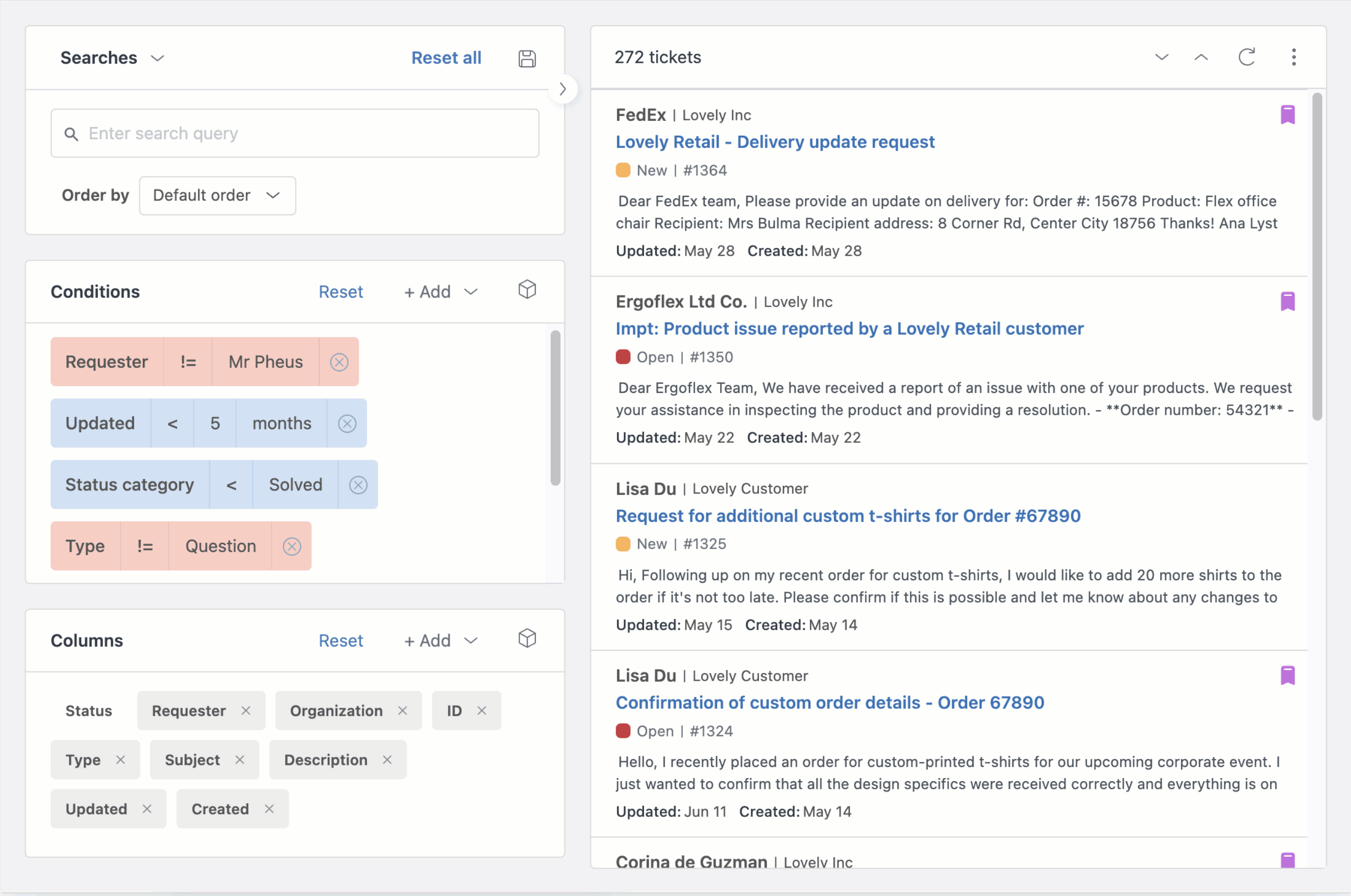Open the three-dot menu for tickets
The image size is (1351, 896).
tap(1293, 57)
